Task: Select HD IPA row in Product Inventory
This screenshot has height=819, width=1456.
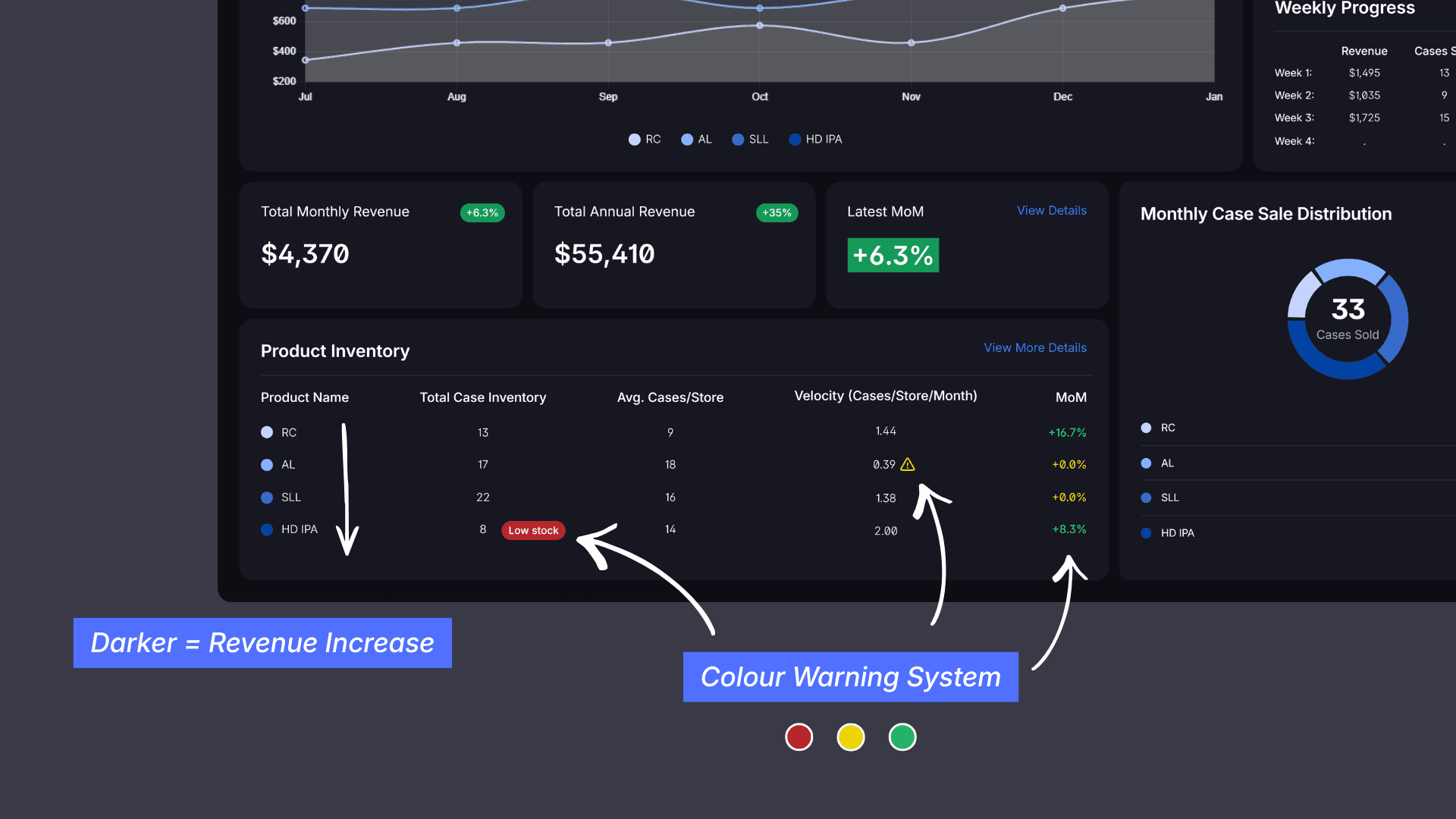Action: [299, 530]
